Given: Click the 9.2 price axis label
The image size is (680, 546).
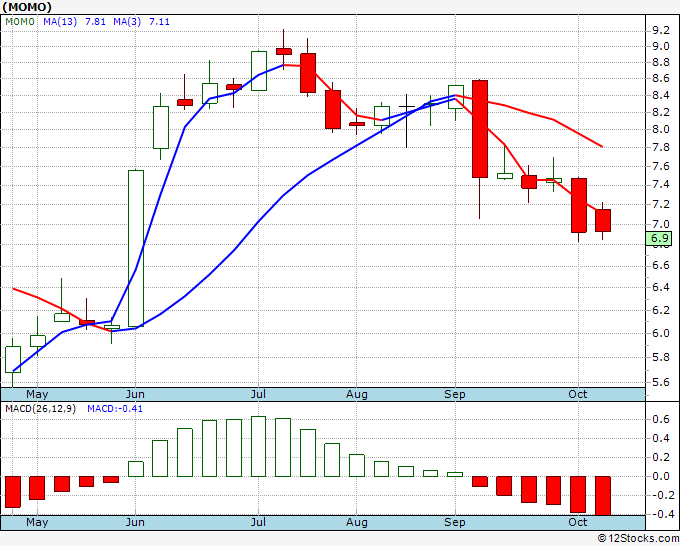Looking at the screenshot, I should (661, 30).
